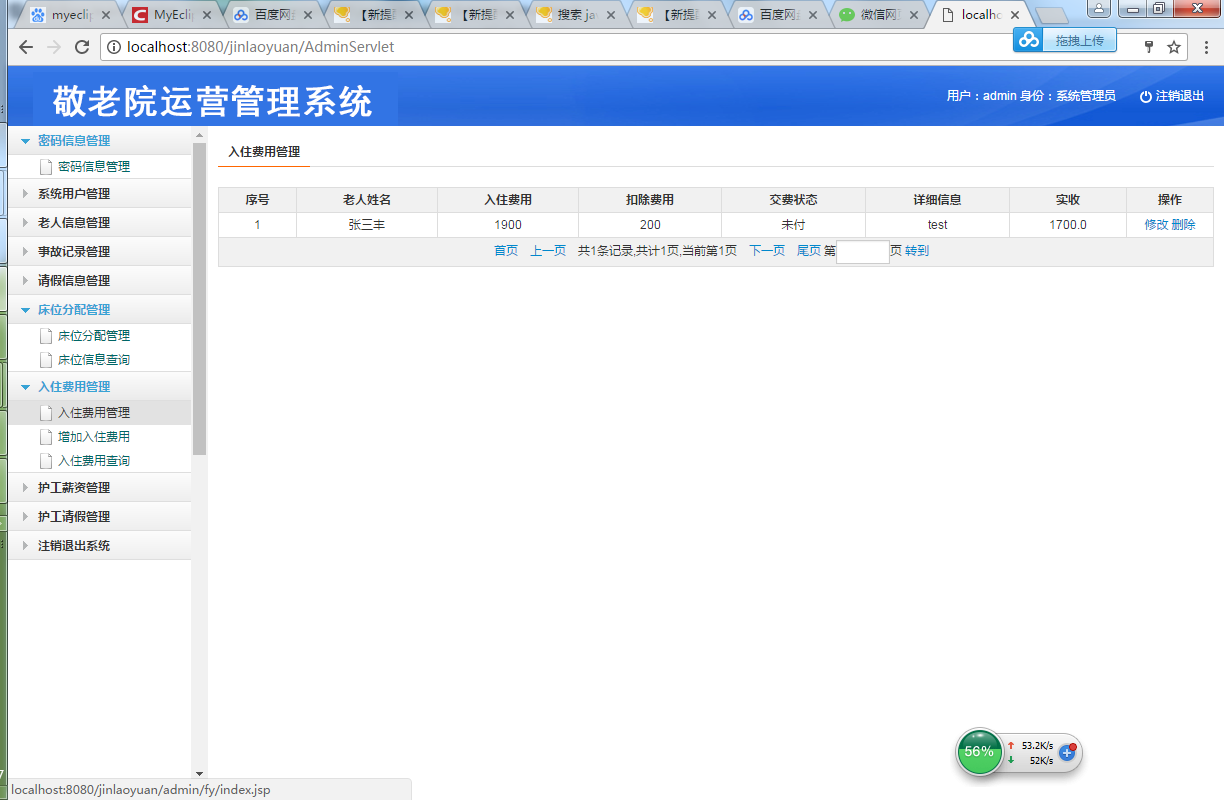Viewport: 1224px width, 800px height.
Task: Click the 交费状态 column header
Action: pos(794,200)
